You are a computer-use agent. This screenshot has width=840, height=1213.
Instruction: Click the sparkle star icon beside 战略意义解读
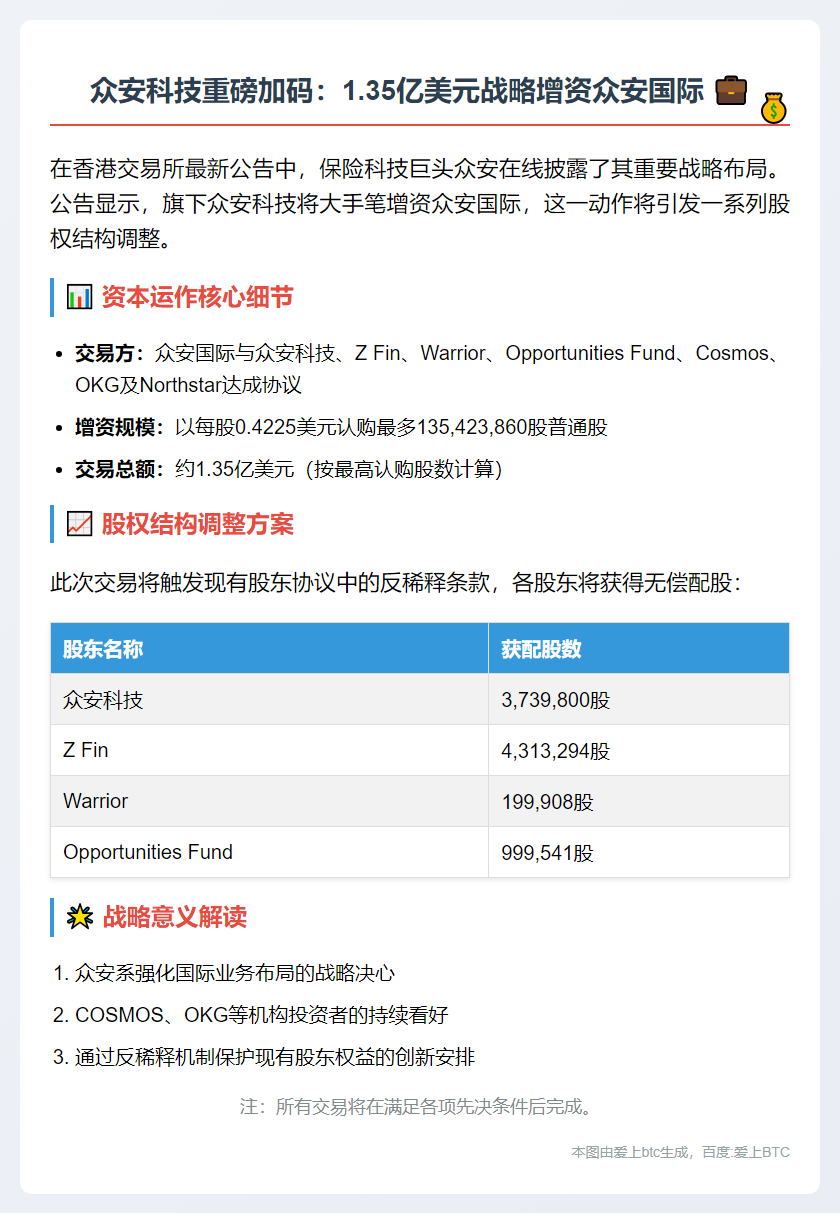[79, 917]
